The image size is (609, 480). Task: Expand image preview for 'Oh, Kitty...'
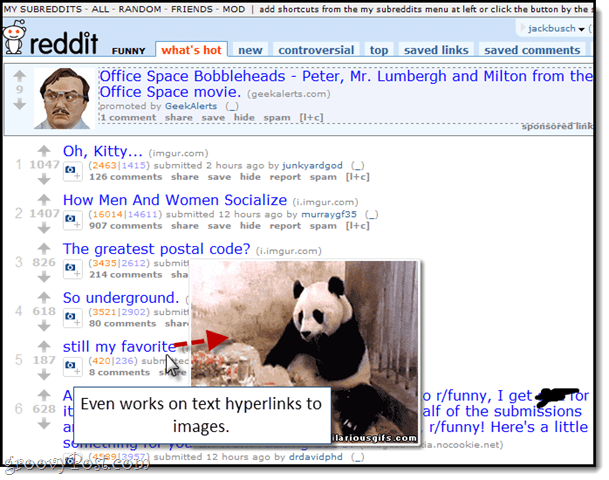pos(73,172)
